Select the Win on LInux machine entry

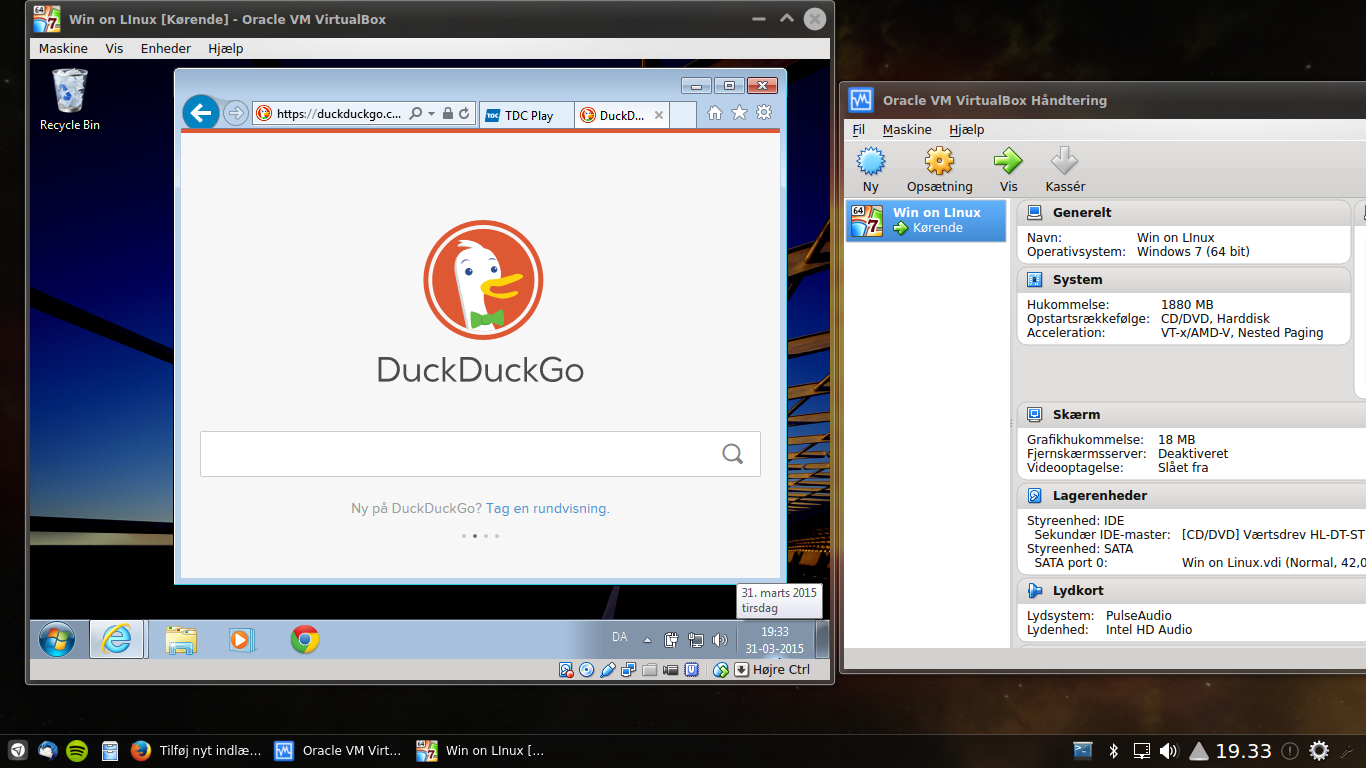pos(926,220)
